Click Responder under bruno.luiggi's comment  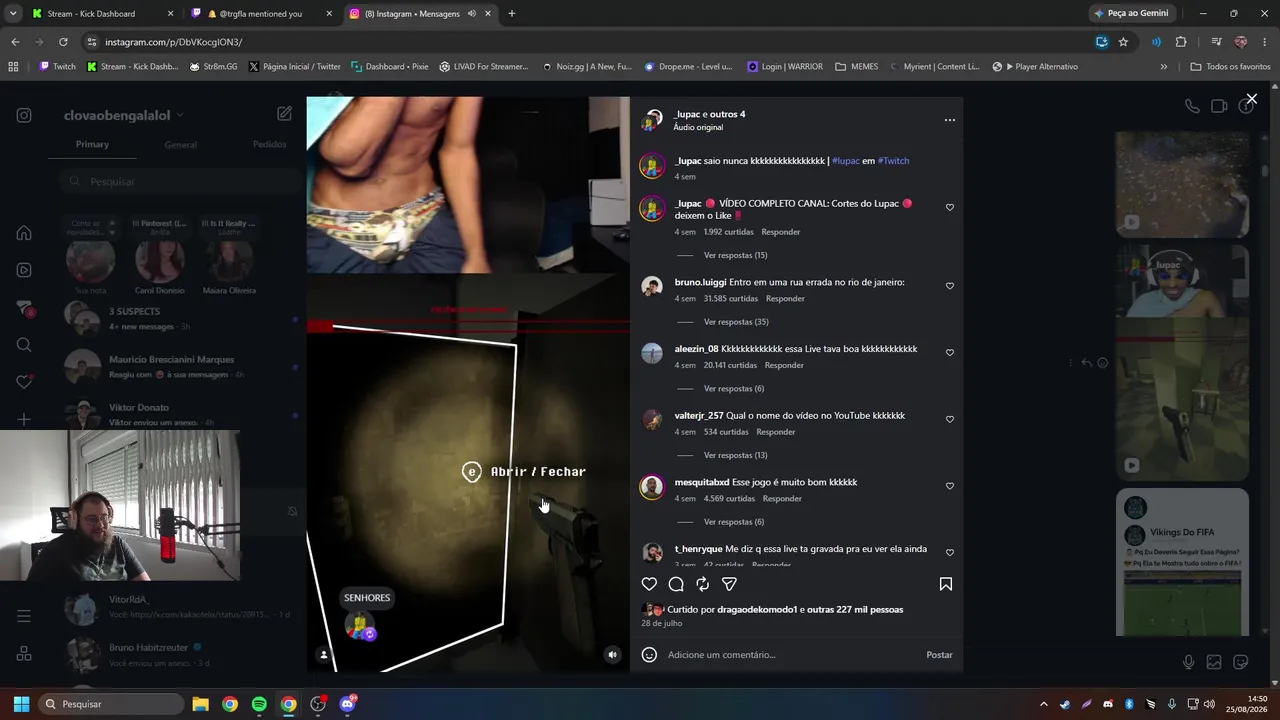tap(785, 298)
